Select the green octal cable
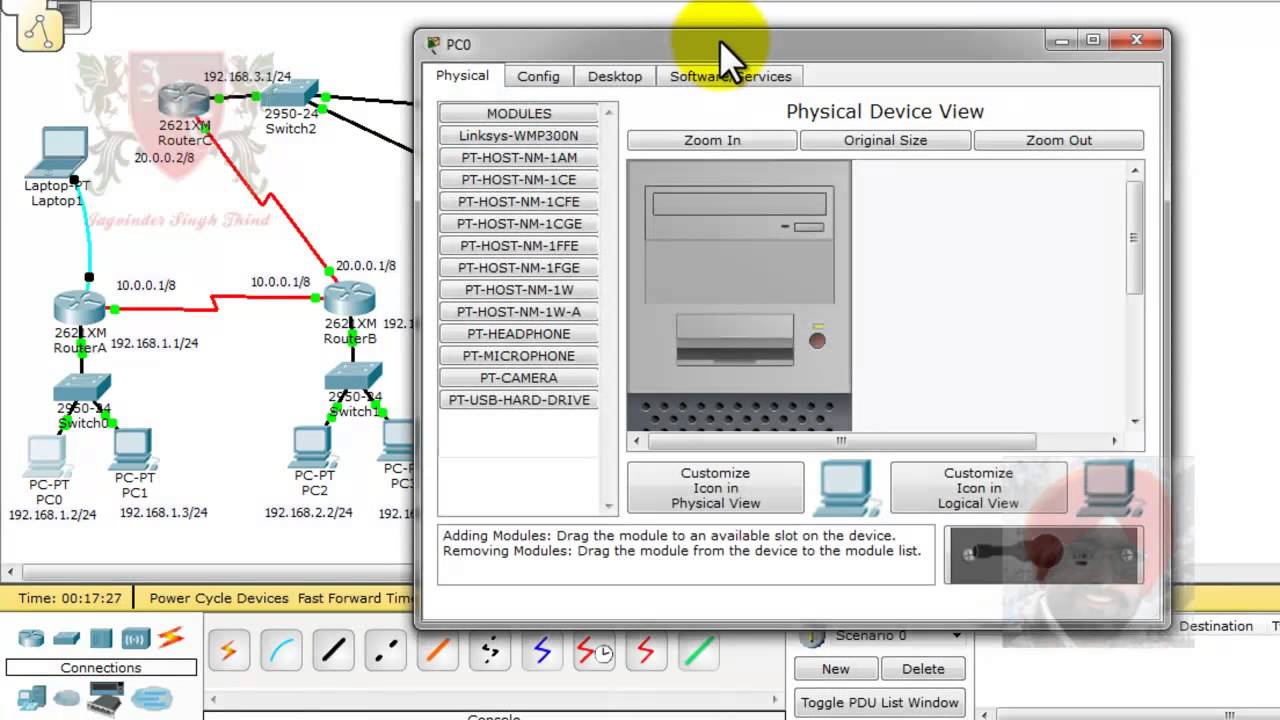Viewport: 1280px width, 720px height. [698, 652]
